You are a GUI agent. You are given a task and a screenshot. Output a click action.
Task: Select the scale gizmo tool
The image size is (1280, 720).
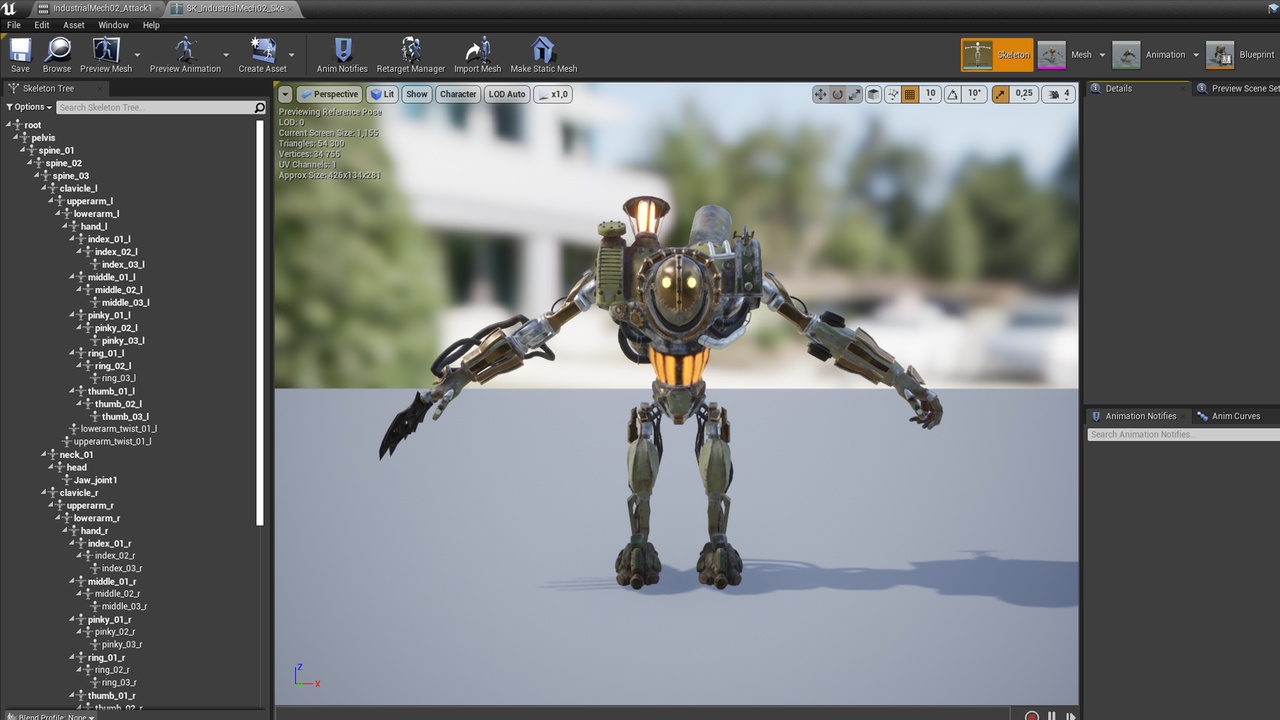(x=854, y=94)
